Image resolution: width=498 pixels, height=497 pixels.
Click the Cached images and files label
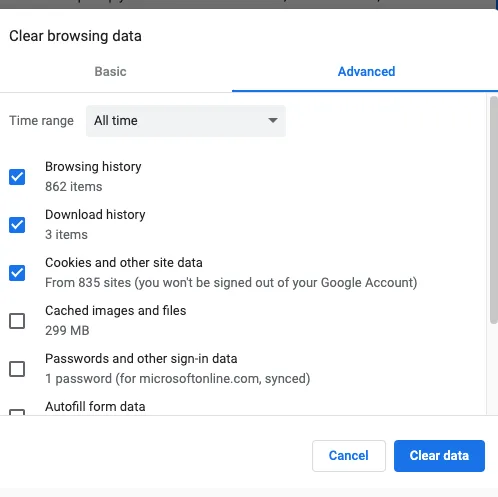tap(116, 311)
